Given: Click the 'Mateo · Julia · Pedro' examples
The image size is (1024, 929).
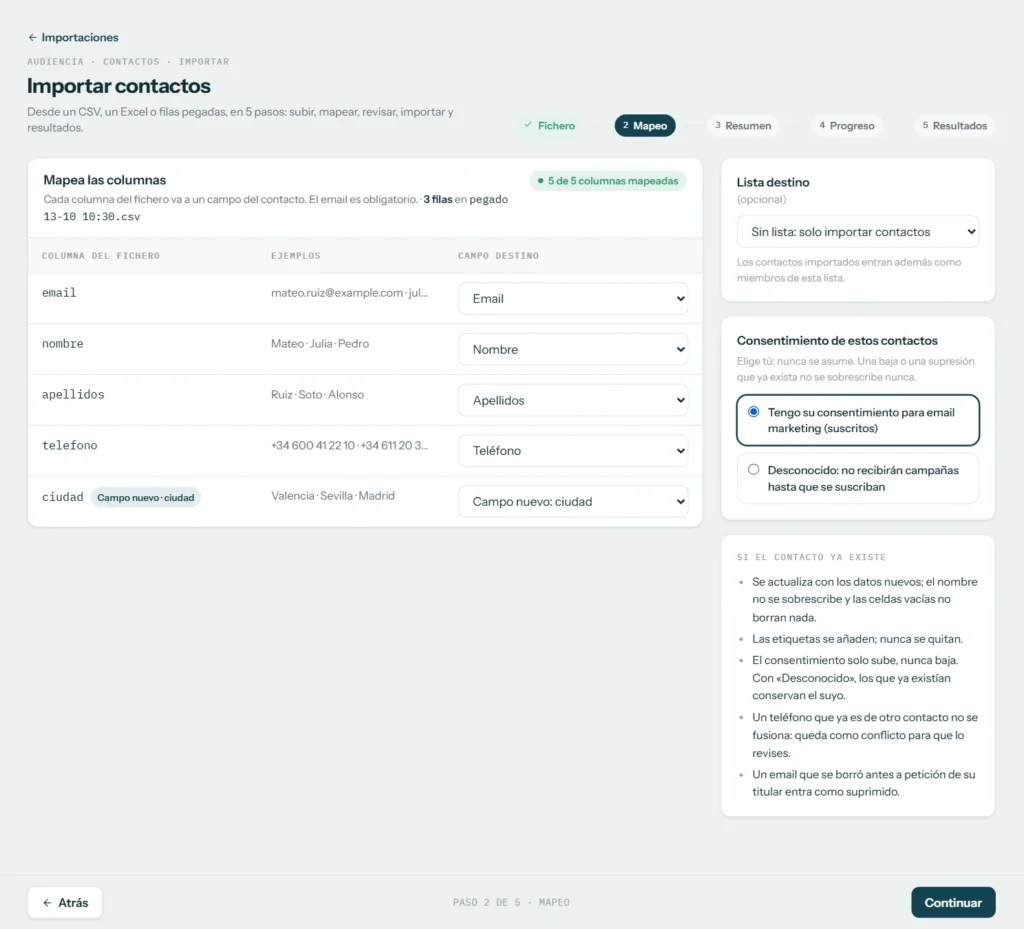Looking at the screenshot, I should 320,343.
